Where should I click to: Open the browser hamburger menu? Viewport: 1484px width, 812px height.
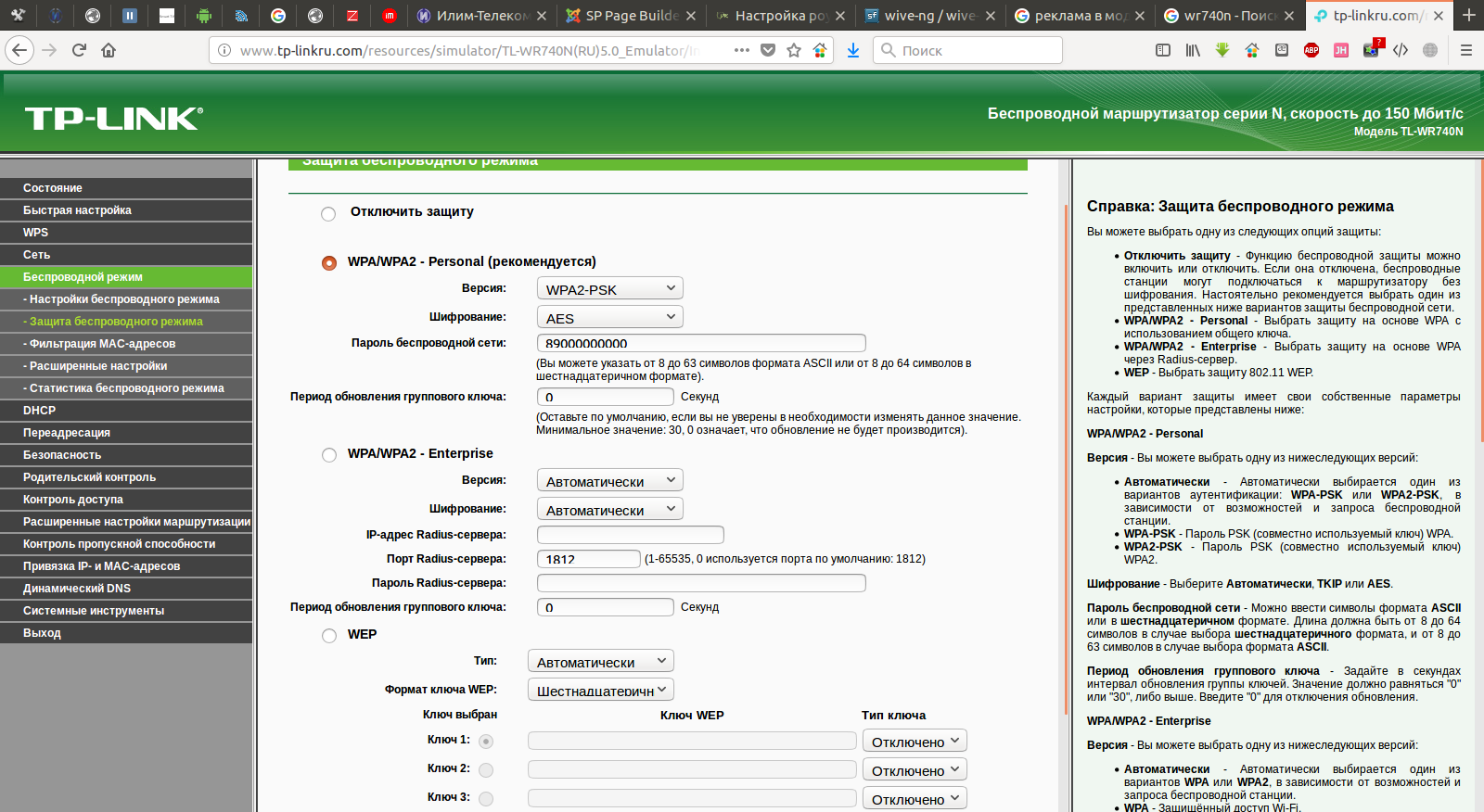(x=1466, y=50)
